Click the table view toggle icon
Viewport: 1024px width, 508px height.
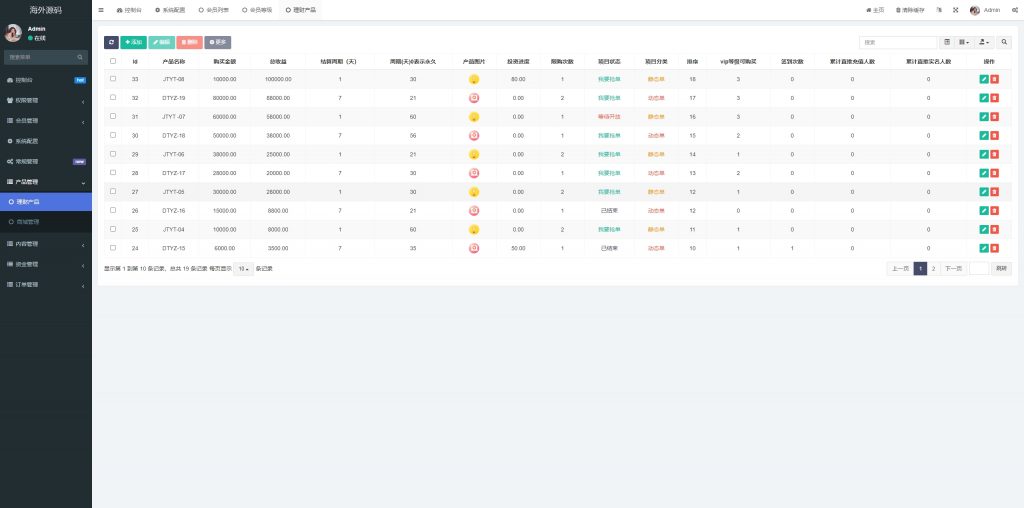[x=947, y=42]
